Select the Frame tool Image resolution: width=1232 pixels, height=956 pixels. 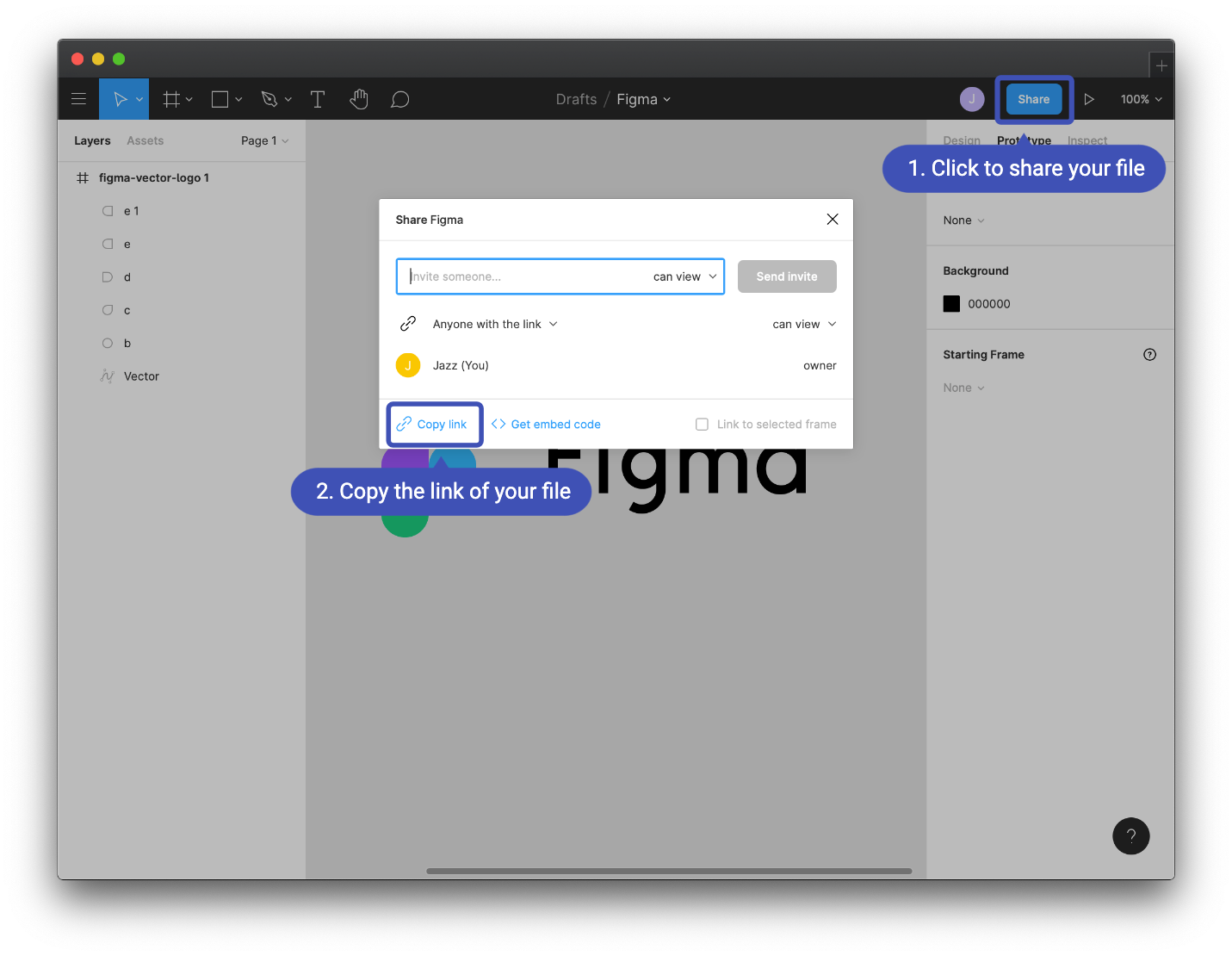click(x=171, y=99)
